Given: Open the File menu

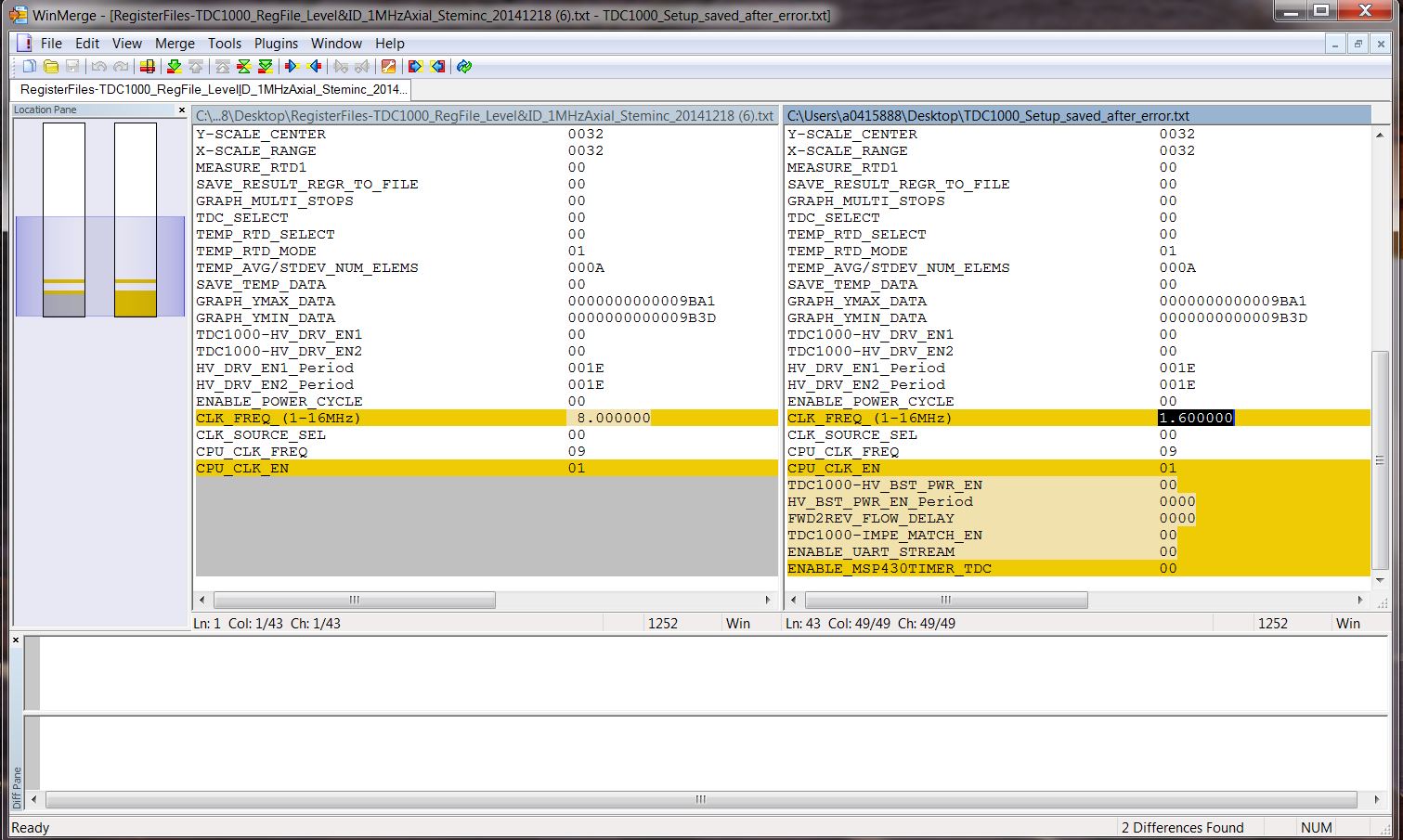Looking at the screenshot, I should pyautogui.click(x=51, y=43).
